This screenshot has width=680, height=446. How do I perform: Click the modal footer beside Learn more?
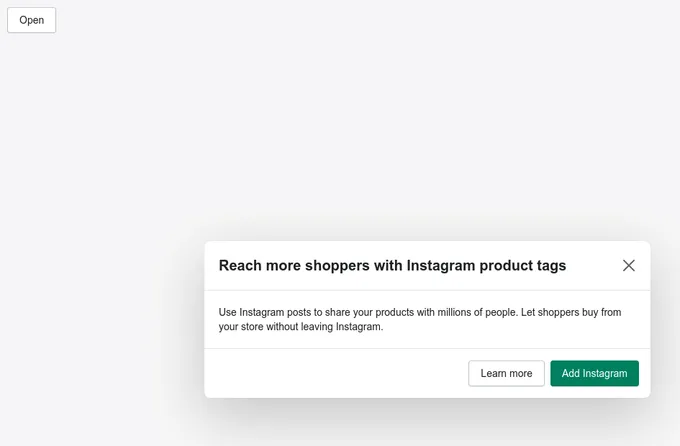click(336, 373)
